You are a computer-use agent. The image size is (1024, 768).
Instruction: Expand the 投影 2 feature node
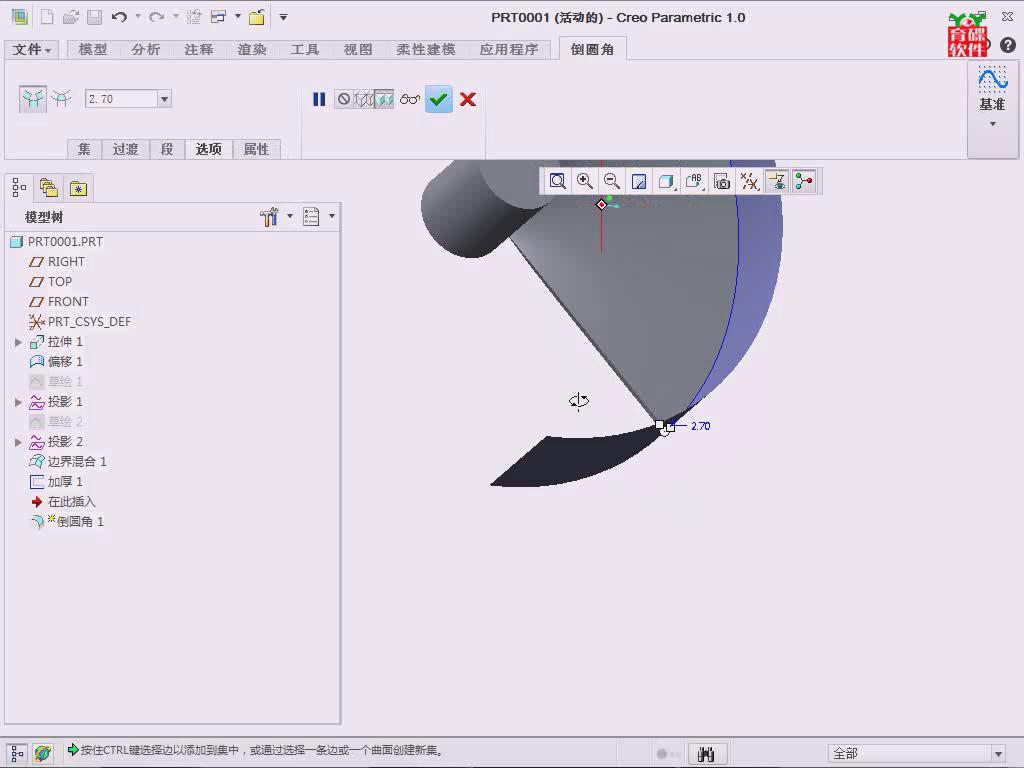point(18,442)
